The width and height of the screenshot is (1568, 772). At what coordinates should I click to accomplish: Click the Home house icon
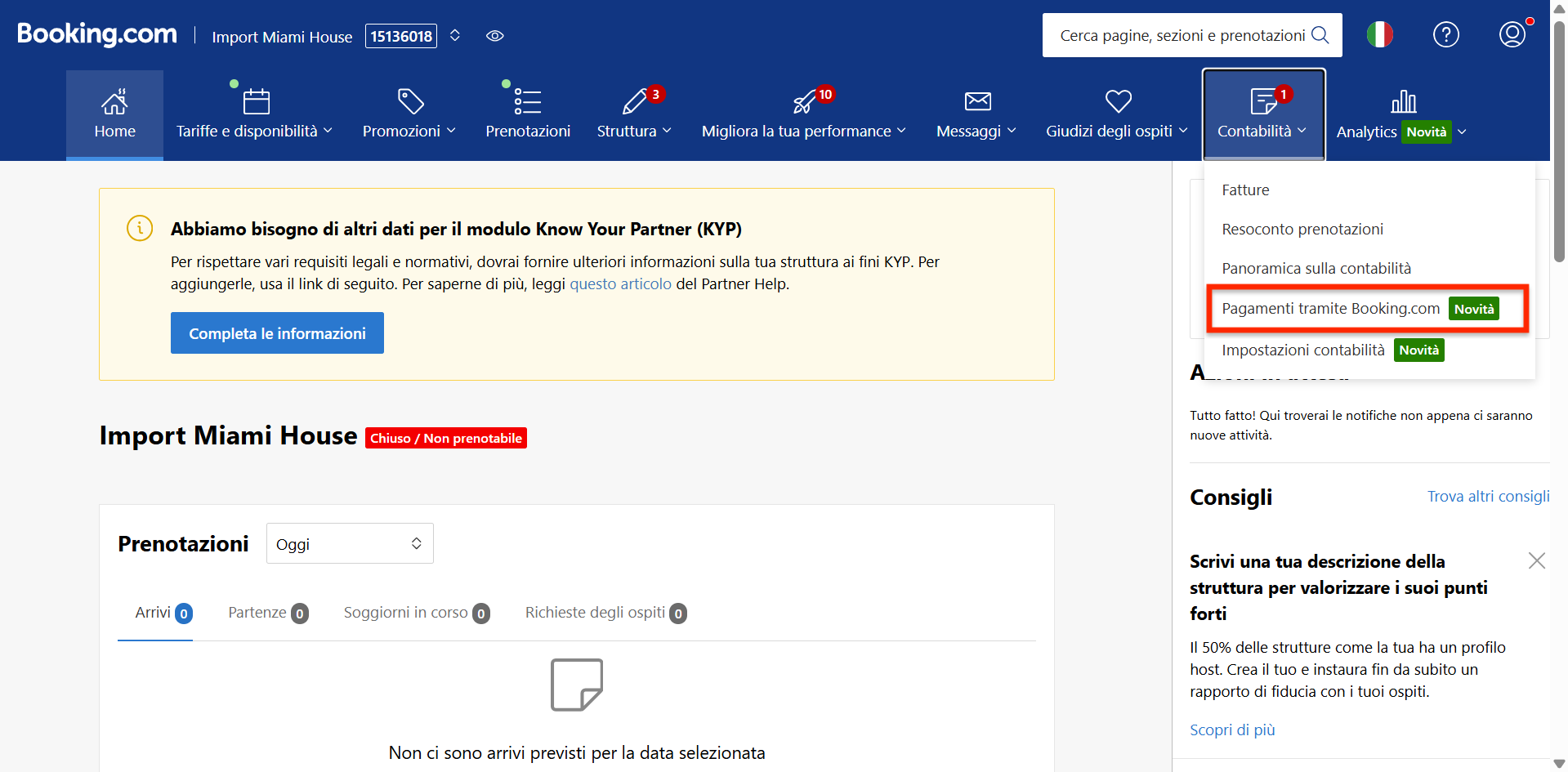(x=114, y=102)
